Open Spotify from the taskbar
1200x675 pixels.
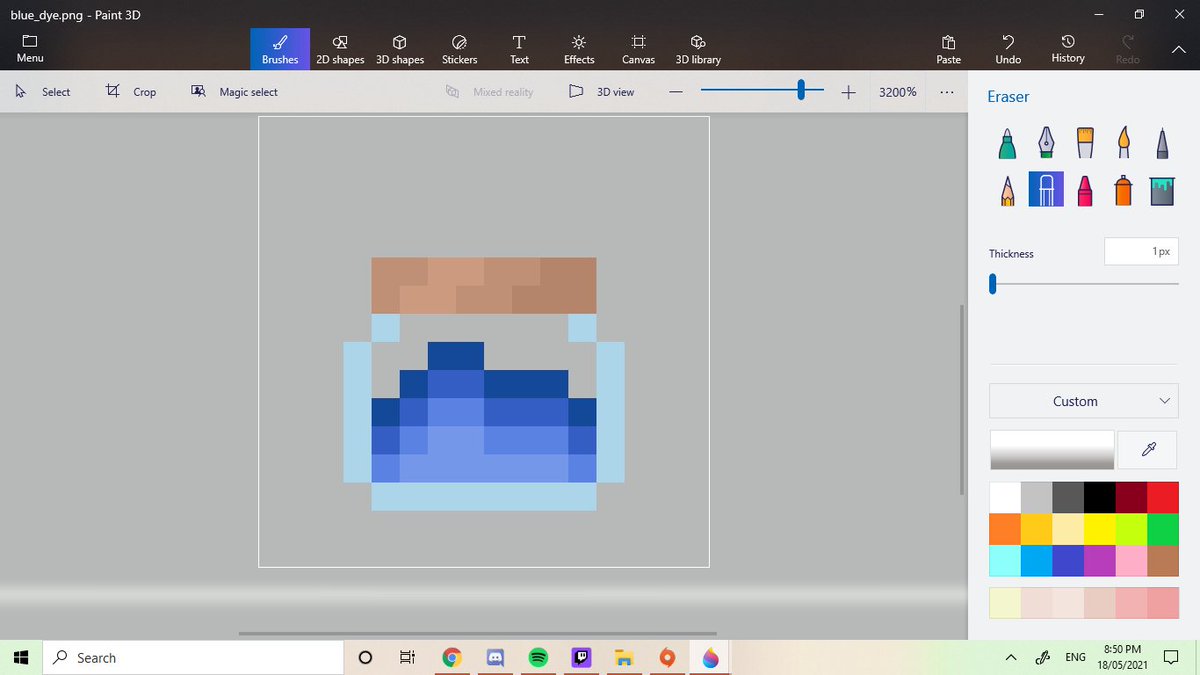click(x=538, y=658)
